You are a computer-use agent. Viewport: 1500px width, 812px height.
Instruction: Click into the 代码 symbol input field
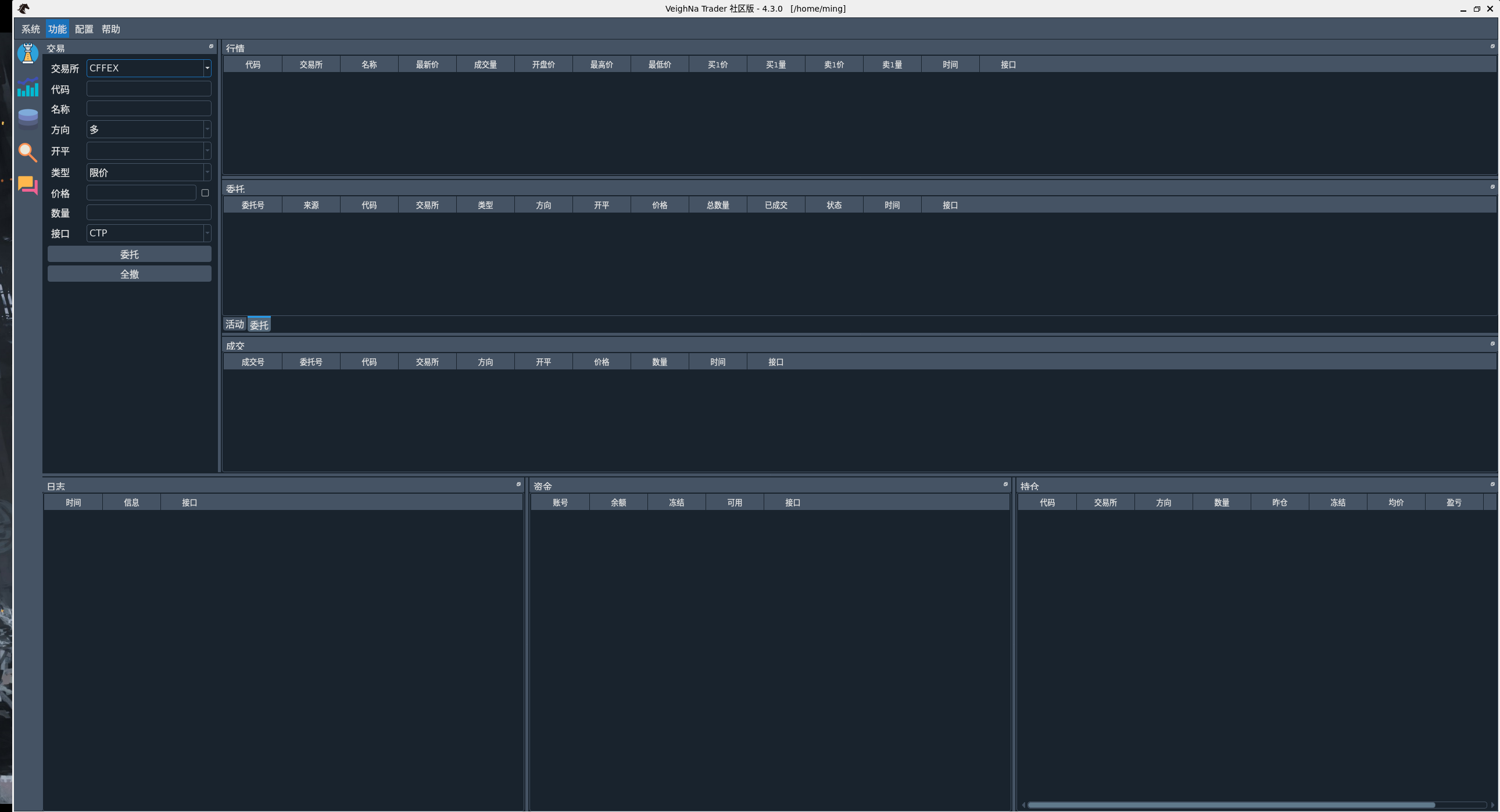click(x=148, y=89)
